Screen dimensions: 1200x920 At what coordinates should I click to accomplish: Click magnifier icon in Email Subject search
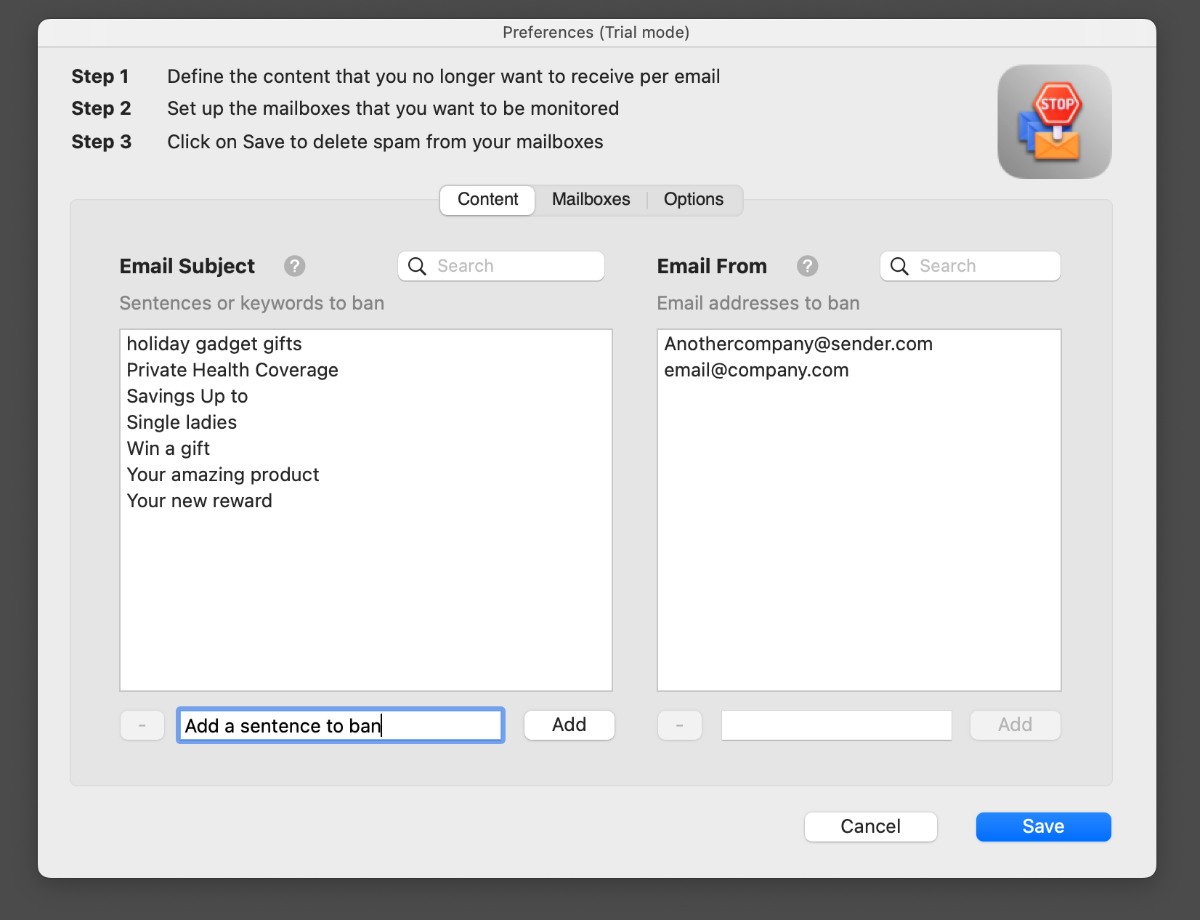pyautogui.click(x=418, y=266)
